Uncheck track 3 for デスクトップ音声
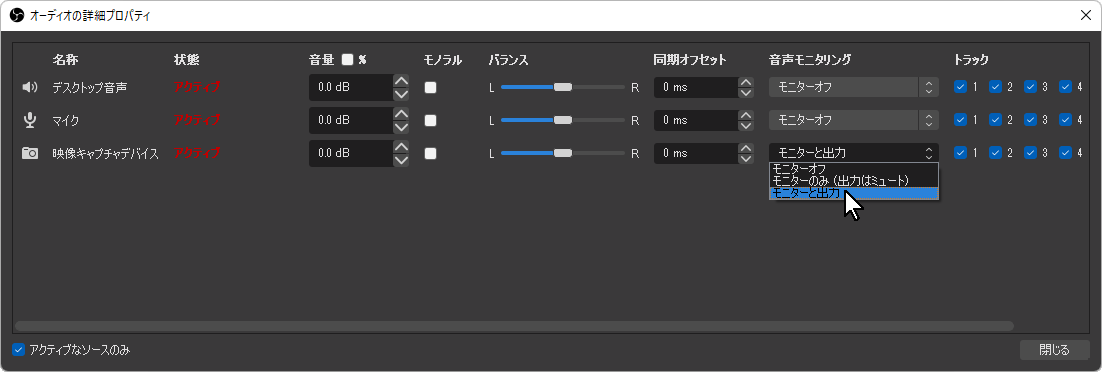 pos(1030,87)
